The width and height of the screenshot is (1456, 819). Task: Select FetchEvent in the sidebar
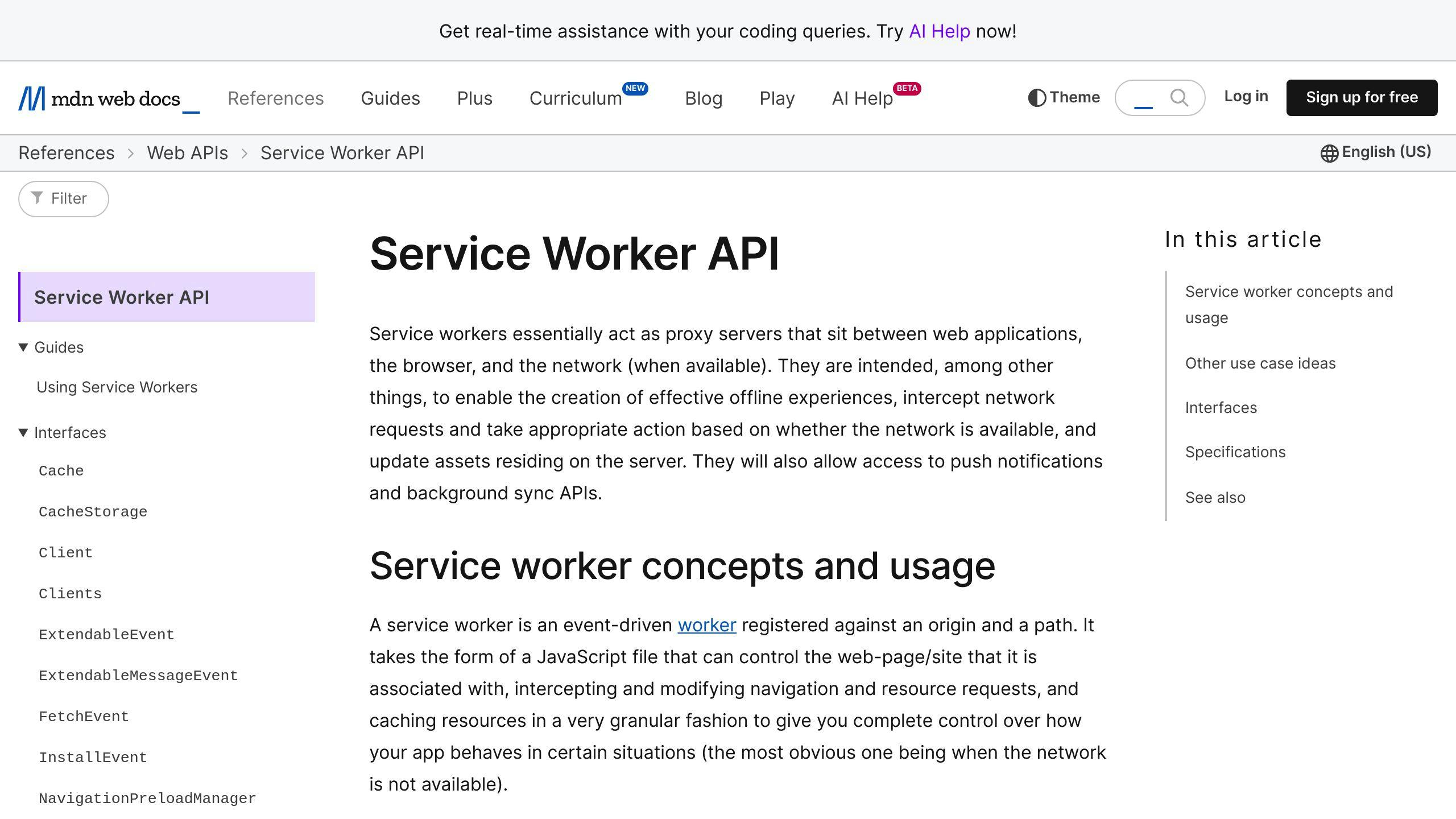tap(84, 716)
